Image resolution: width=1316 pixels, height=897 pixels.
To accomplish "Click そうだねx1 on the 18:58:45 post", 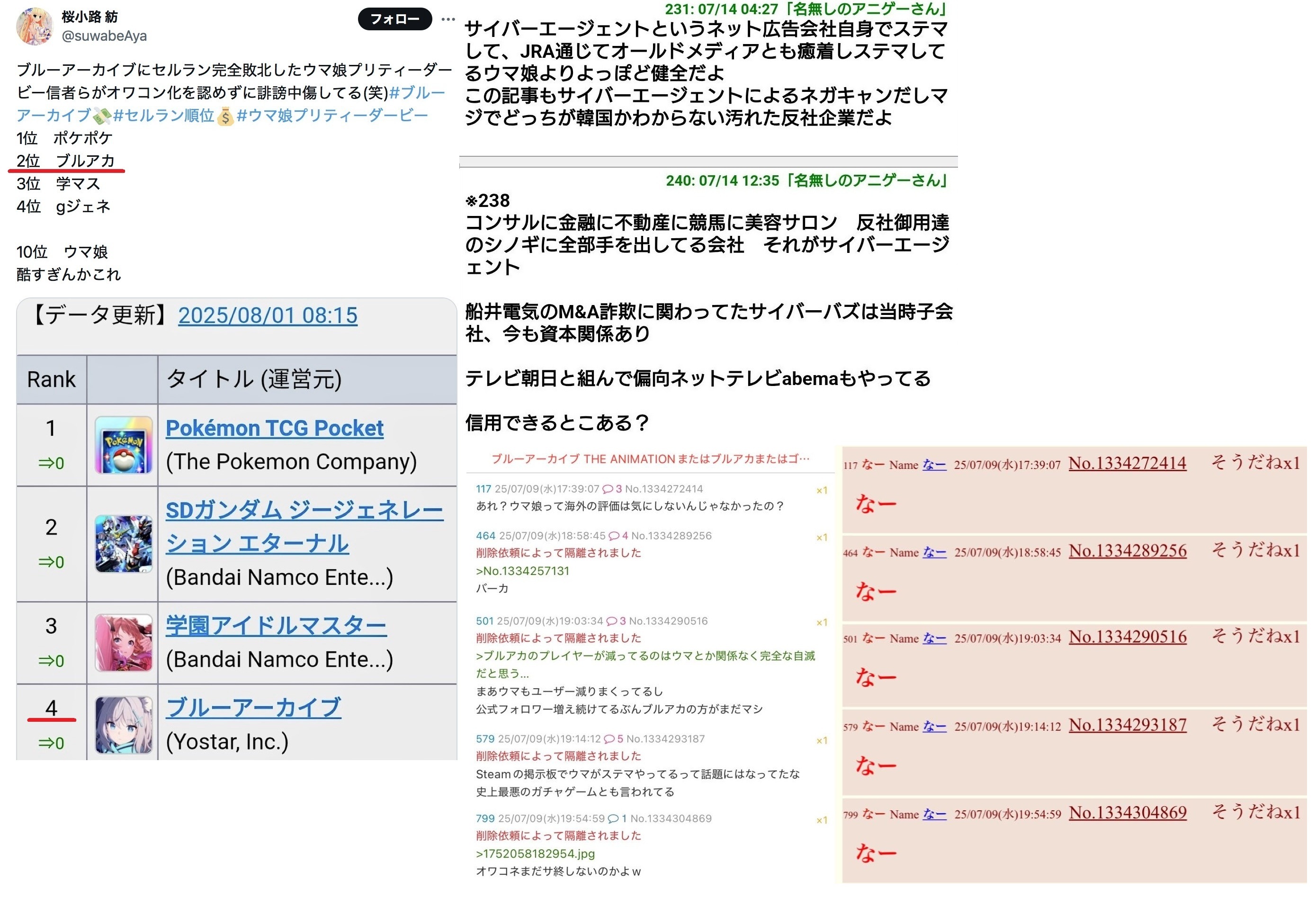I will point(1255,550).
